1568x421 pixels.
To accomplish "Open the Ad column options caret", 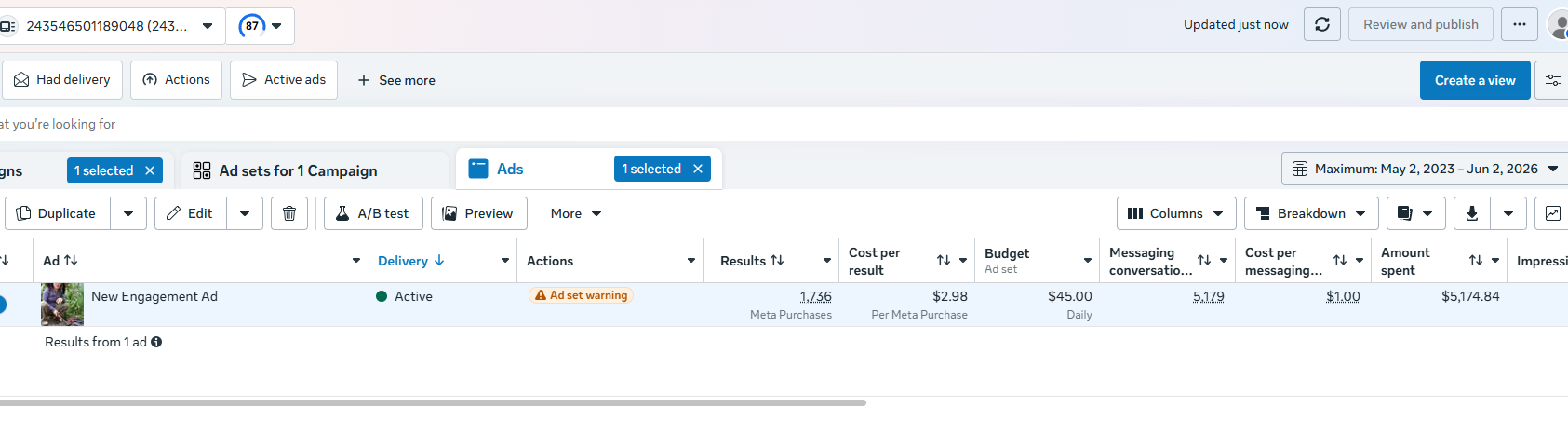I will tap(355, 261).
